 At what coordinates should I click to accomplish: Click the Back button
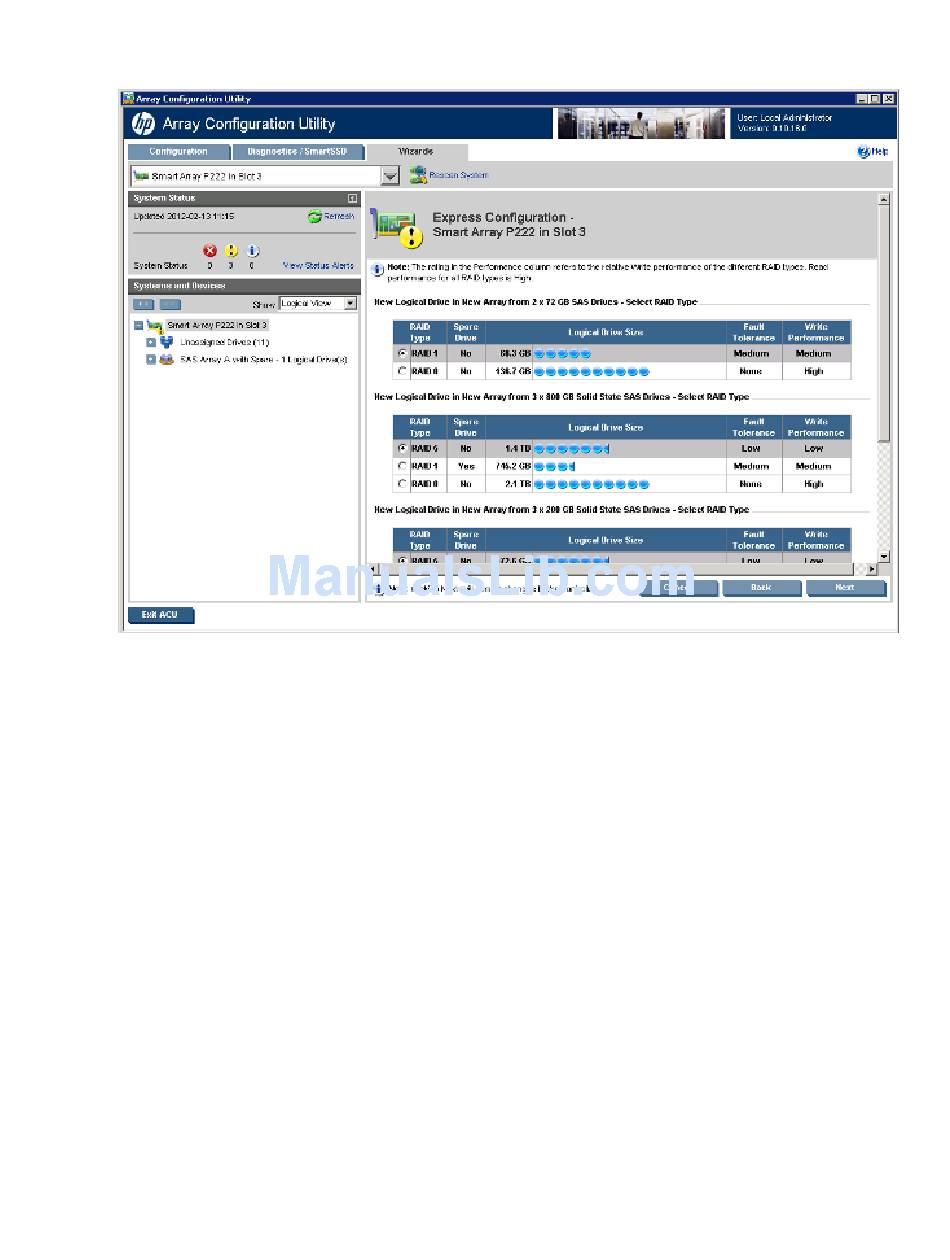point(761,587)
